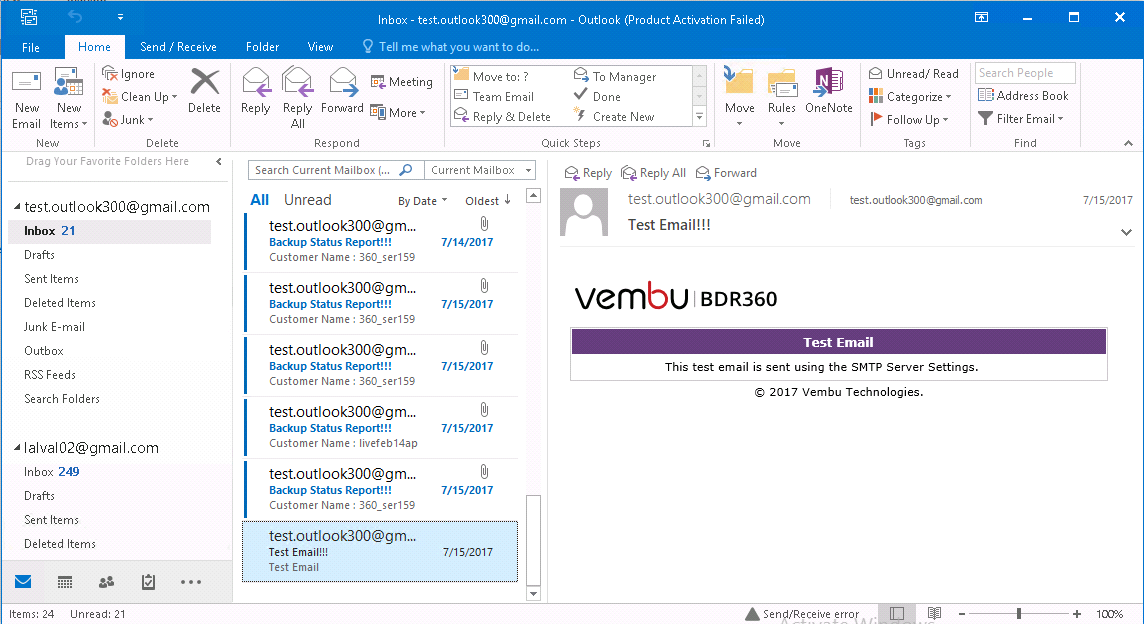
Task: Choose the Create New quick step
Action: coord(614,116)
